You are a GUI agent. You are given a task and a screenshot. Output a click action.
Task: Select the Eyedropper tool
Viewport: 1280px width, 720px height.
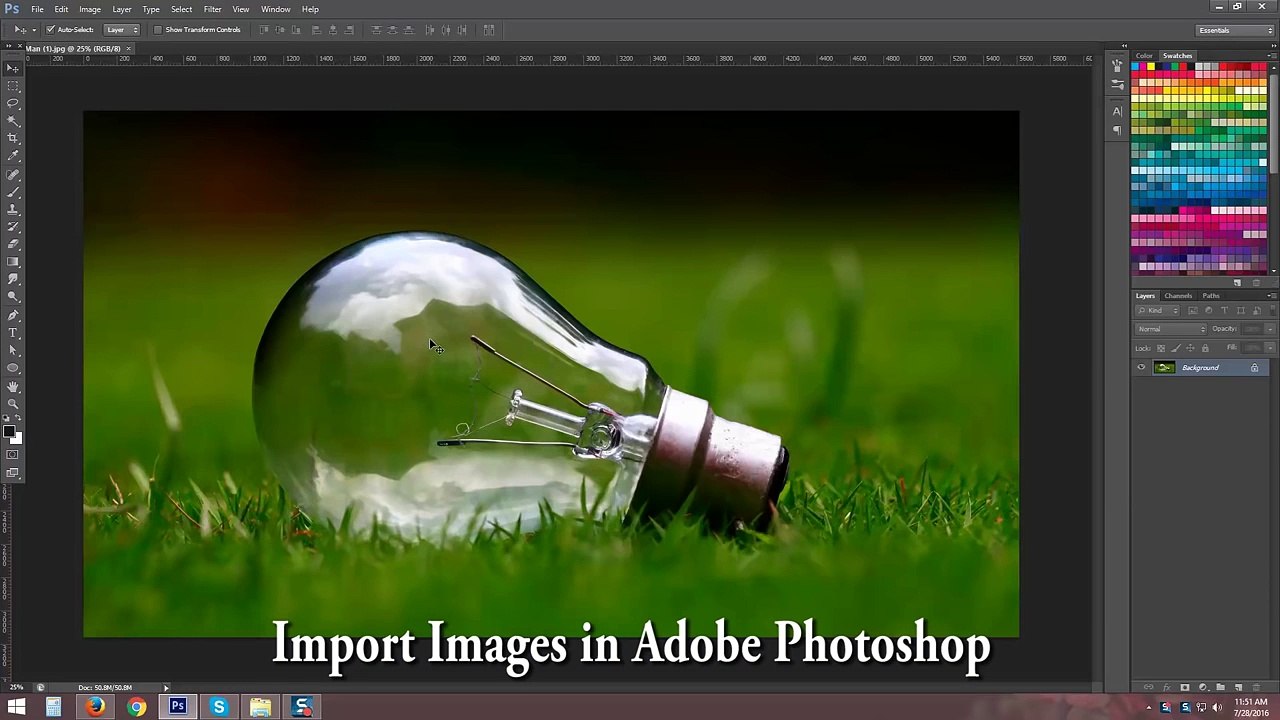(13, 156)
